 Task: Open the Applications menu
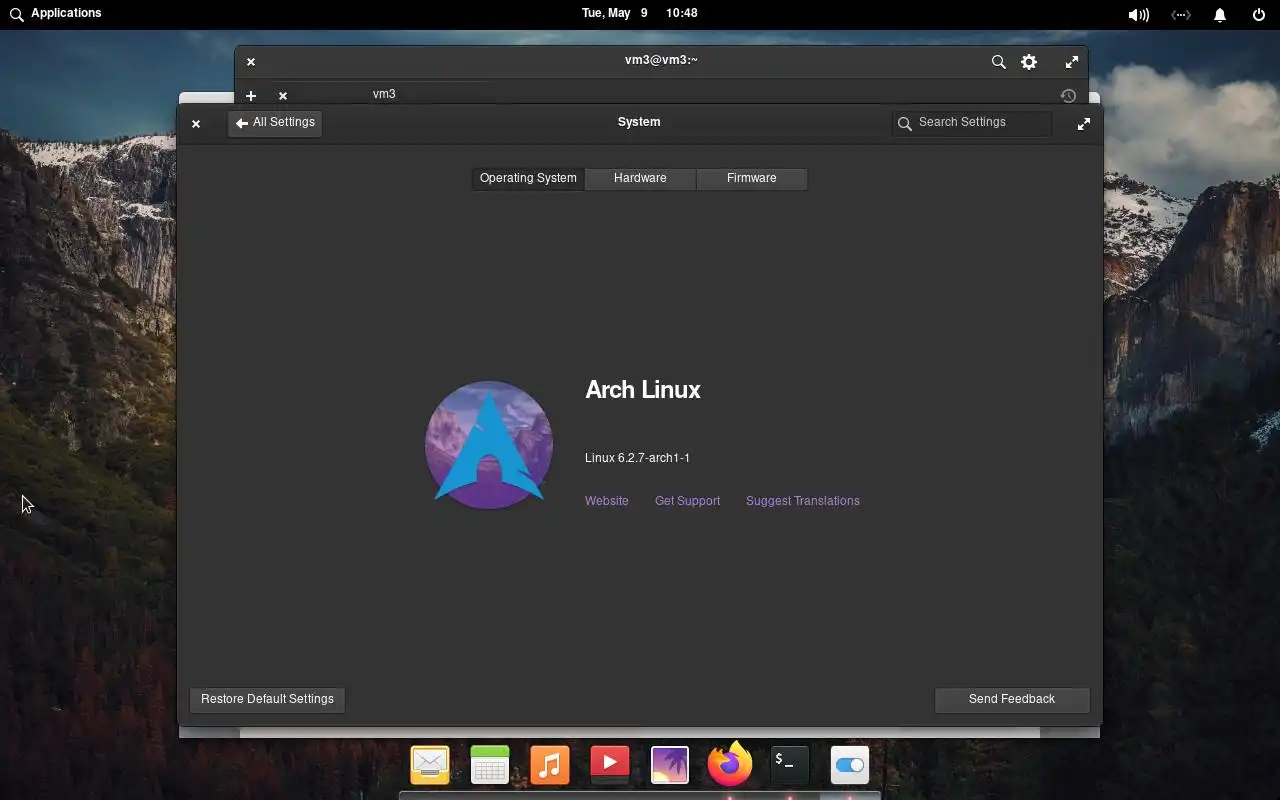pyautogui.click(x=55, y=14)
